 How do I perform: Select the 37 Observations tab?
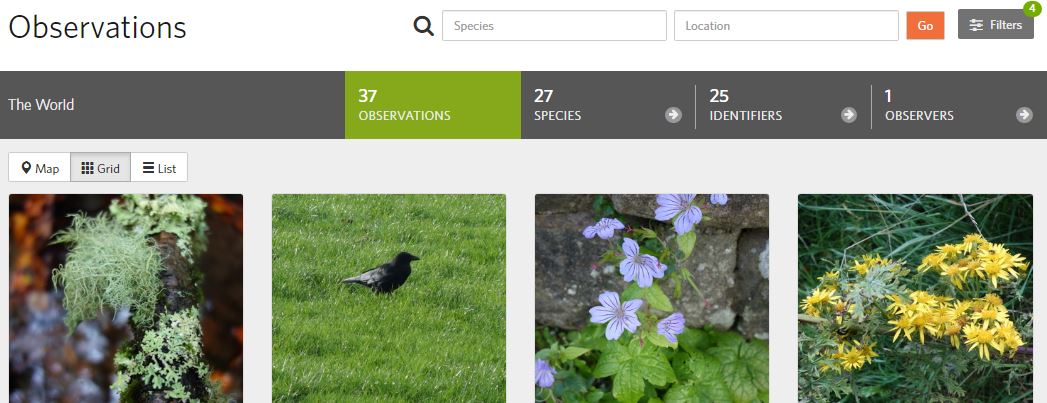[433, 105]
